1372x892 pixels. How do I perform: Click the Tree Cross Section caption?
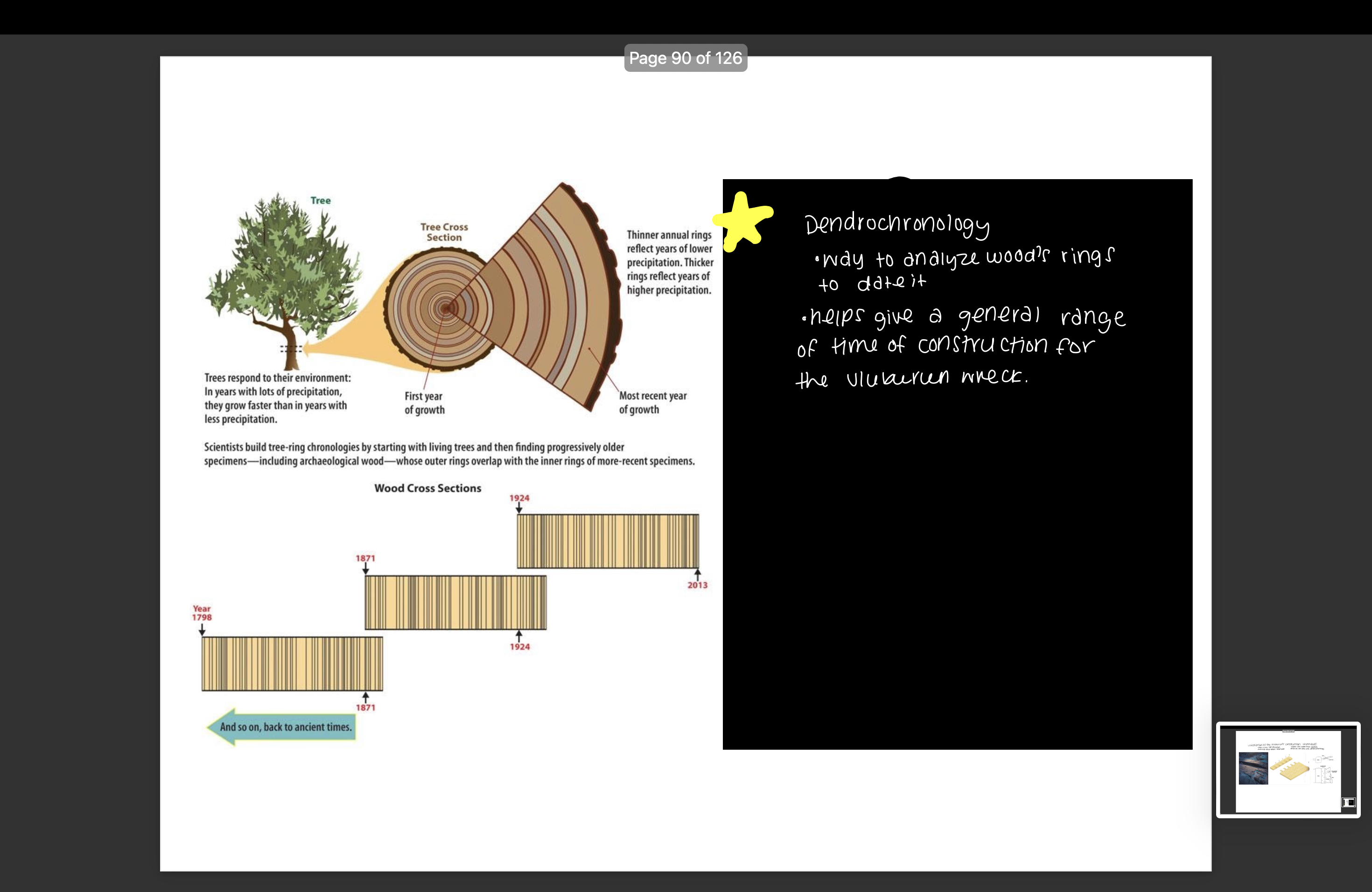click(x=444, y=232)
